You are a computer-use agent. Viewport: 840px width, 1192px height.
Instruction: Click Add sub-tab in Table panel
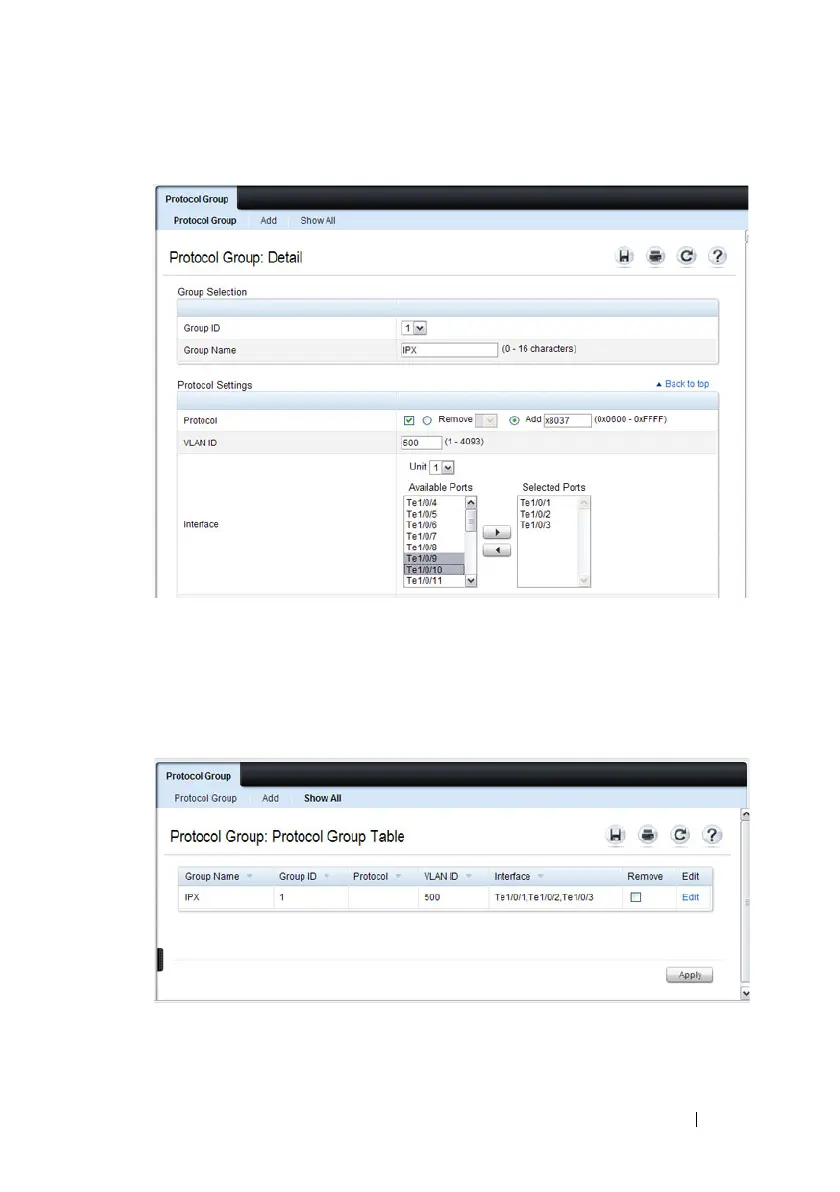(x=271, y=798)
